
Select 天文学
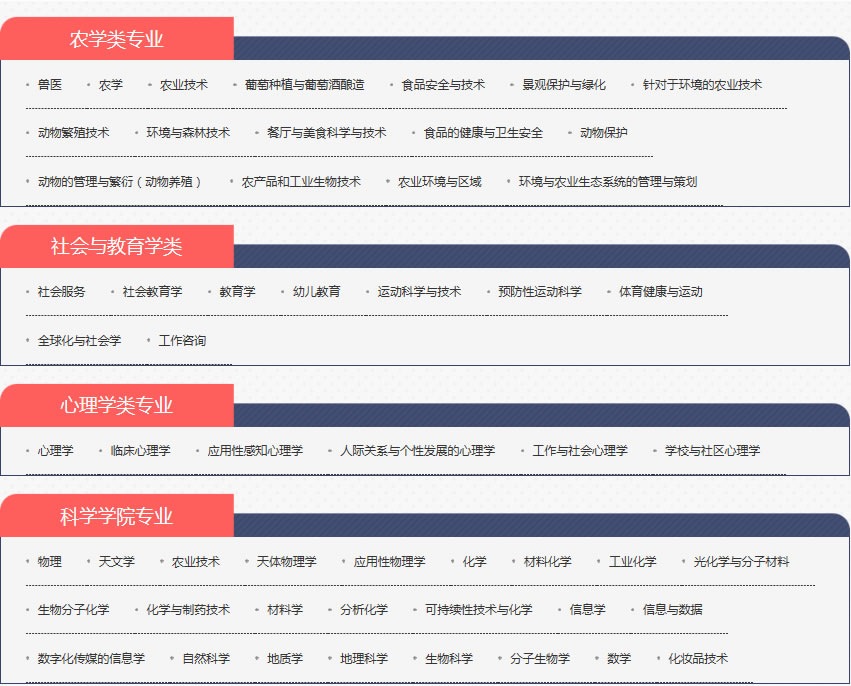pos(117,562)
